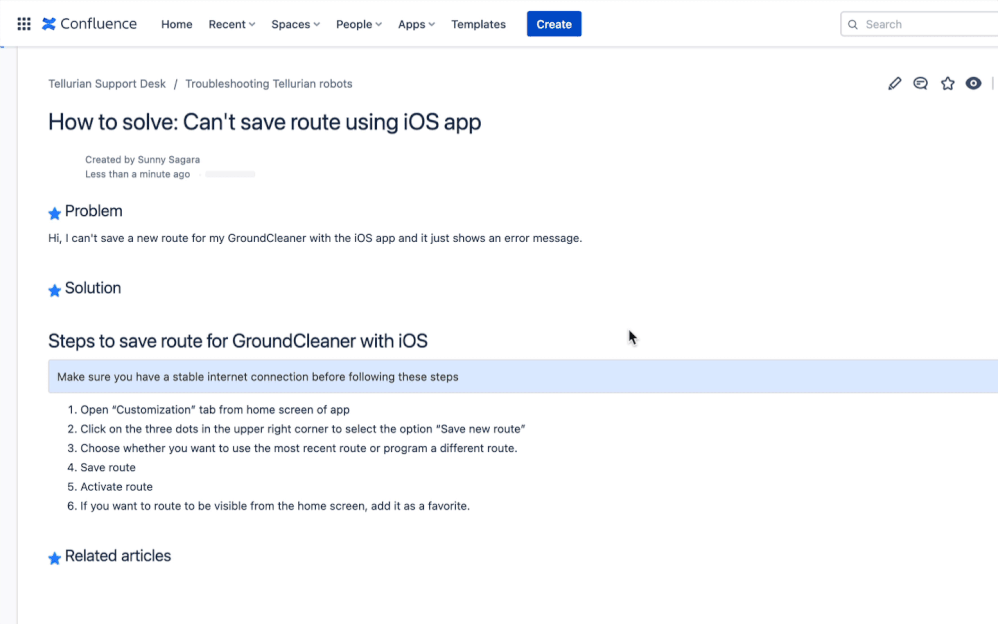This screenshot has height=624, width=998.
Task: Expand the Spaces dropdown menu
Action: pyautogui.click(x=295, y=24)
